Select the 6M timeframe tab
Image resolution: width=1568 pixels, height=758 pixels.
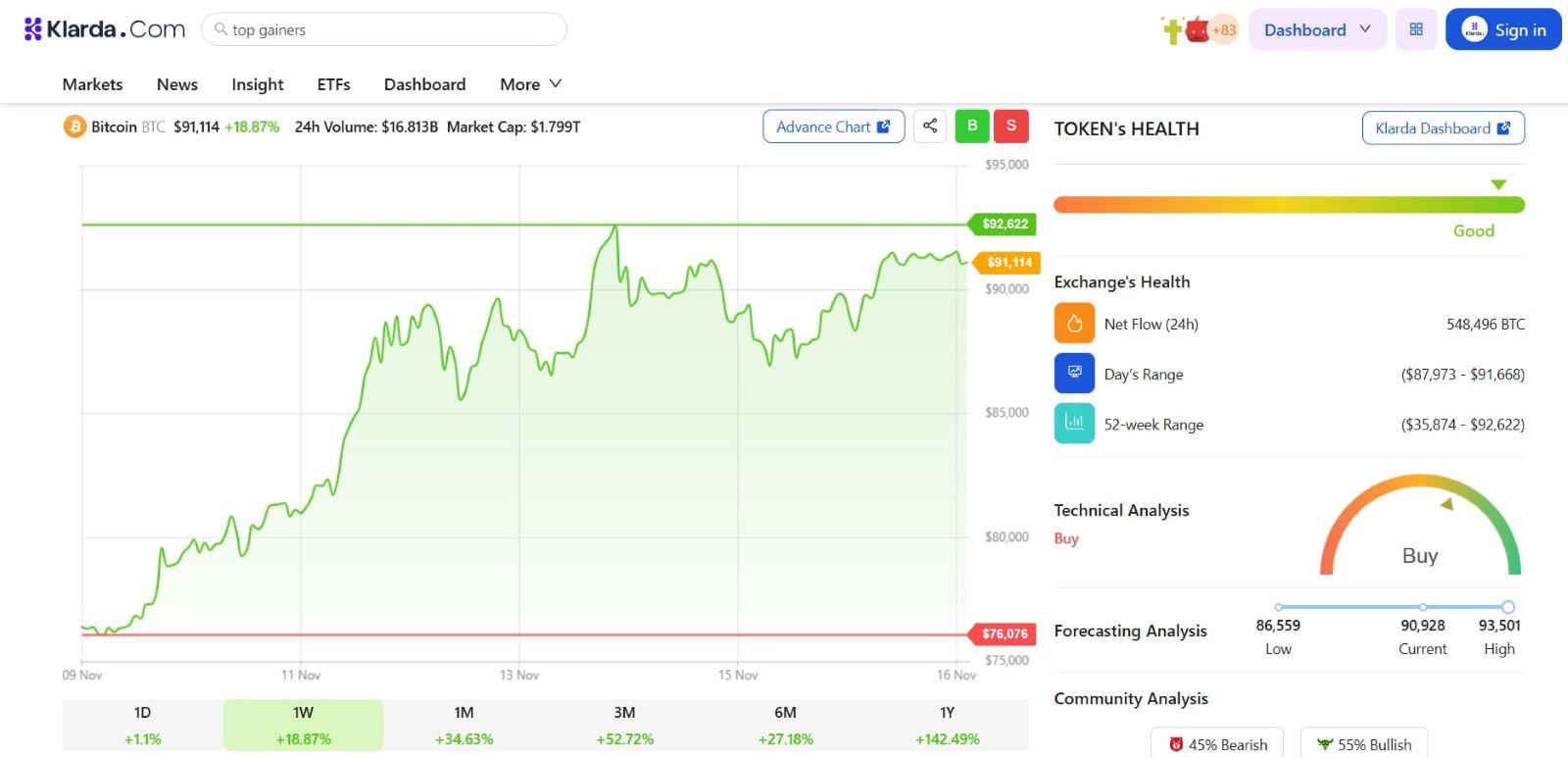click(785, 725)
